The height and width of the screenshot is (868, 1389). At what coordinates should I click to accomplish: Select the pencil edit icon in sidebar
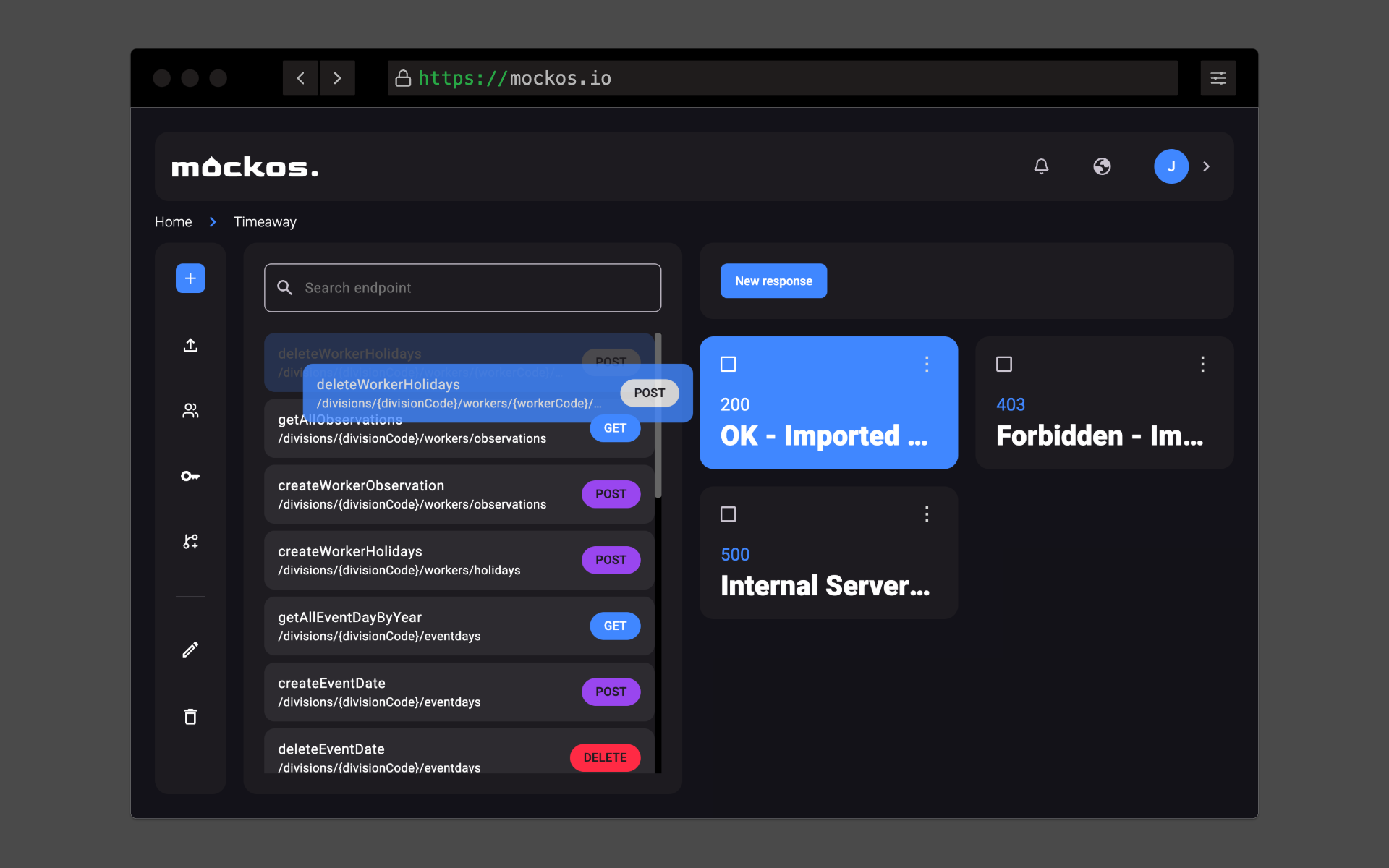[190, 650]
